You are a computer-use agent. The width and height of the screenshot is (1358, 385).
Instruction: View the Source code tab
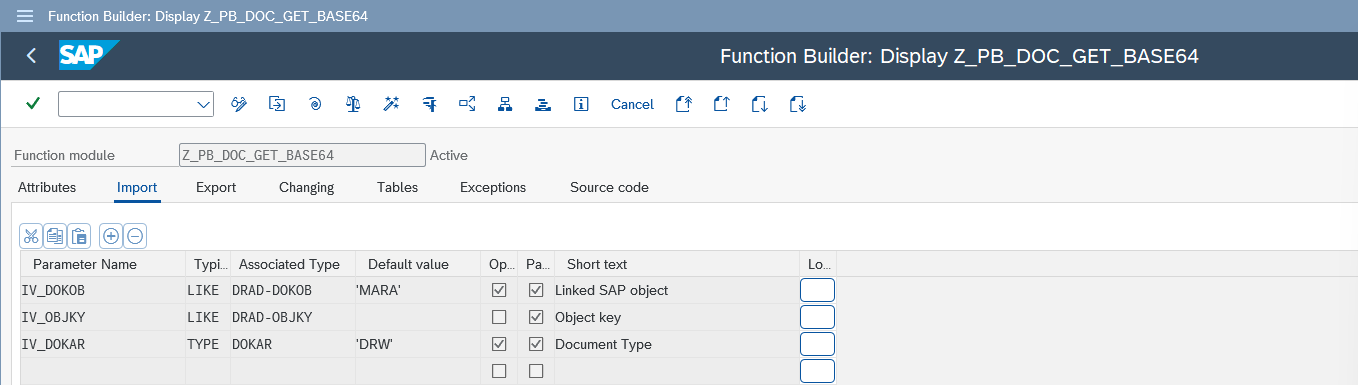click(609, 187)
